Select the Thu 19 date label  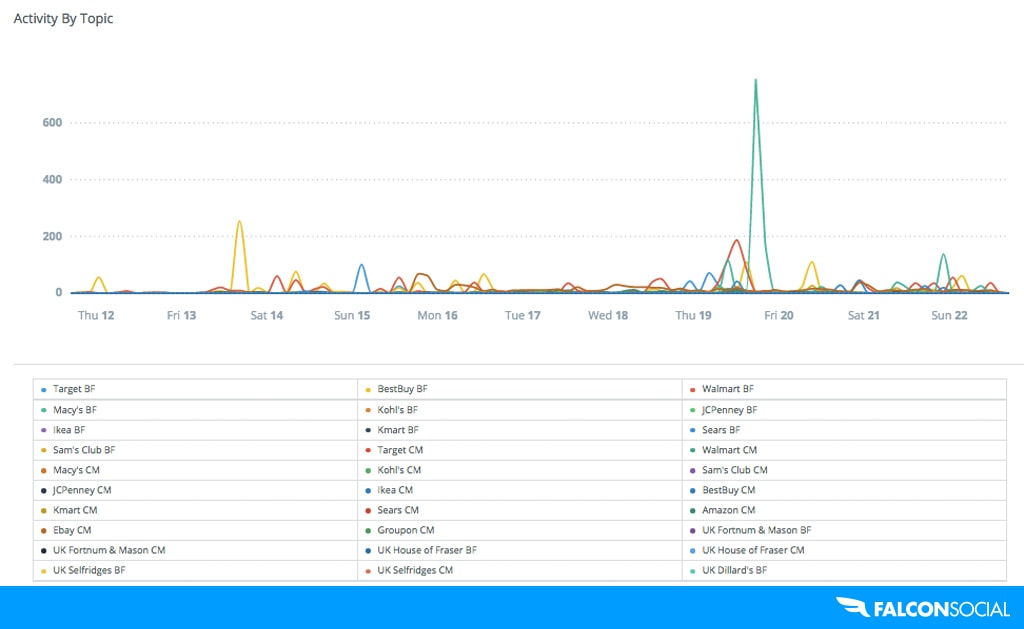(x=693, y=315)
